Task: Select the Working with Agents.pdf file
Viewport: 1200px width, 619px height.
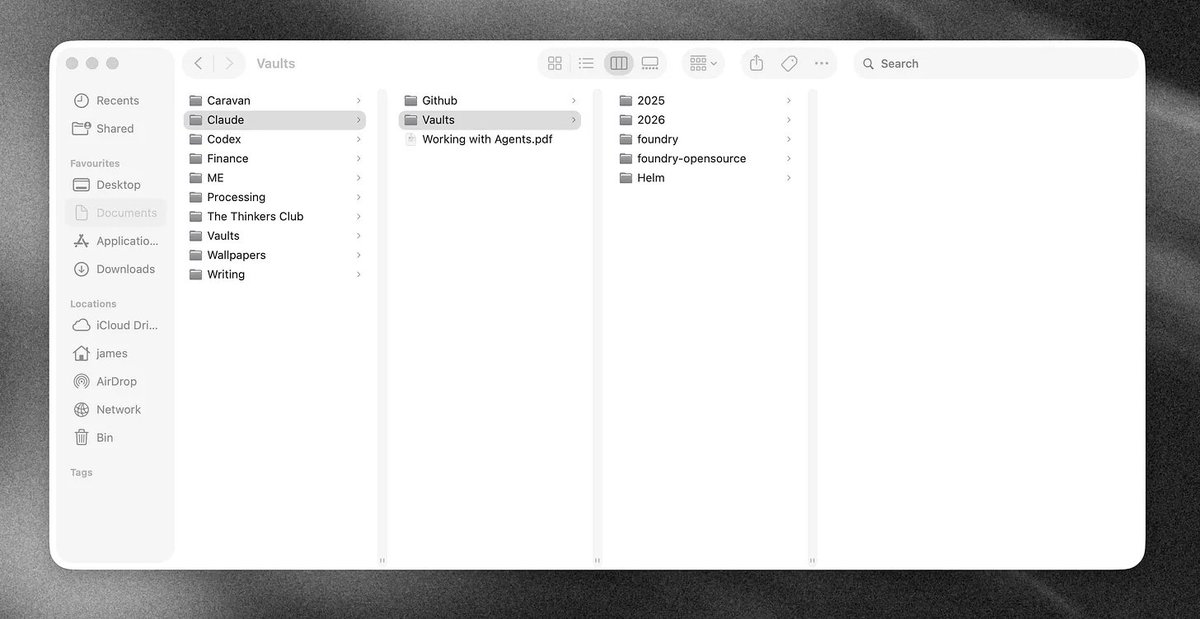Action: [x=490, y=140]
